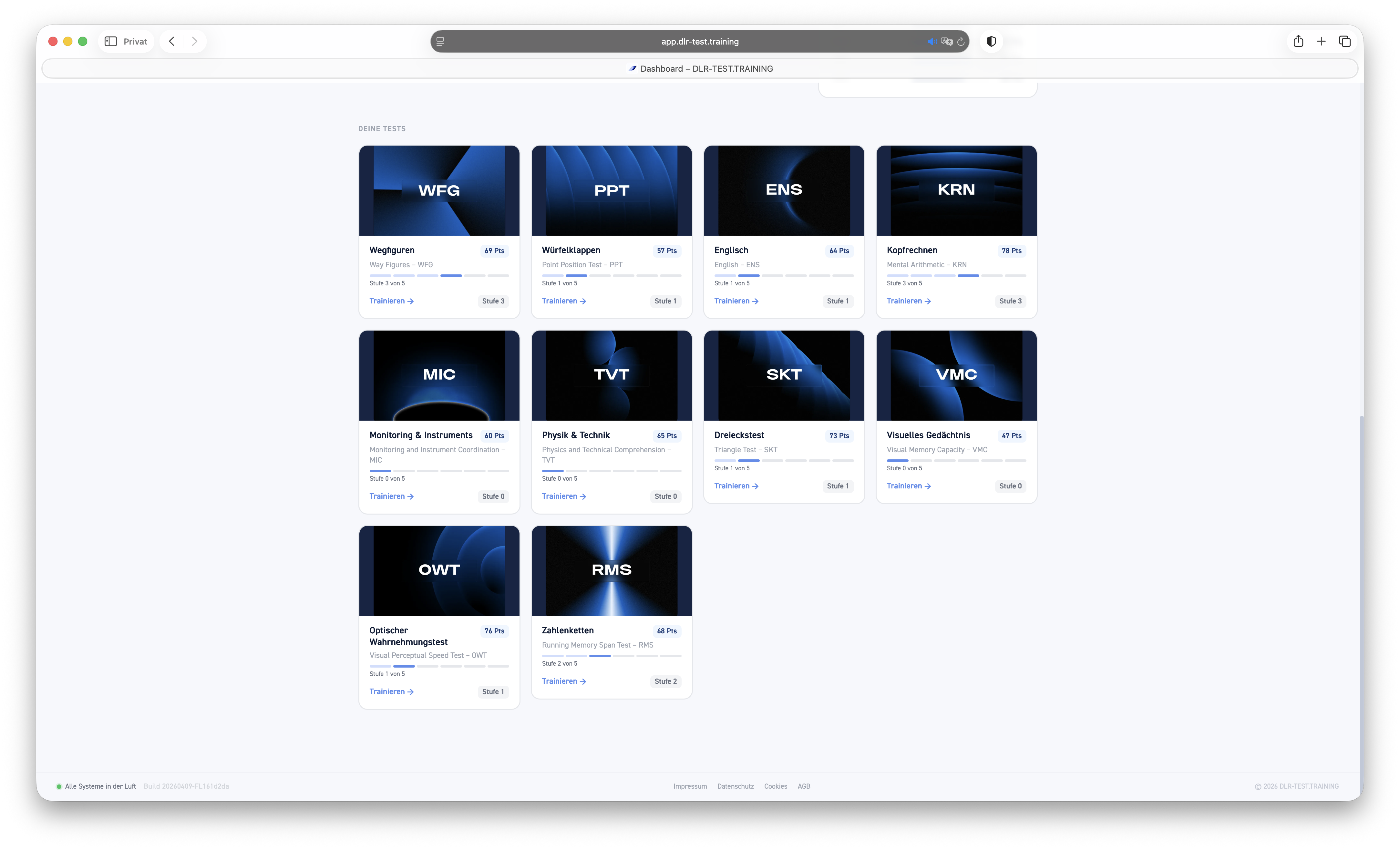This screenshot has width=1400, height=849.
Task: Click the Kopfrechnen level progress bar
Action: tap(956, 275)
